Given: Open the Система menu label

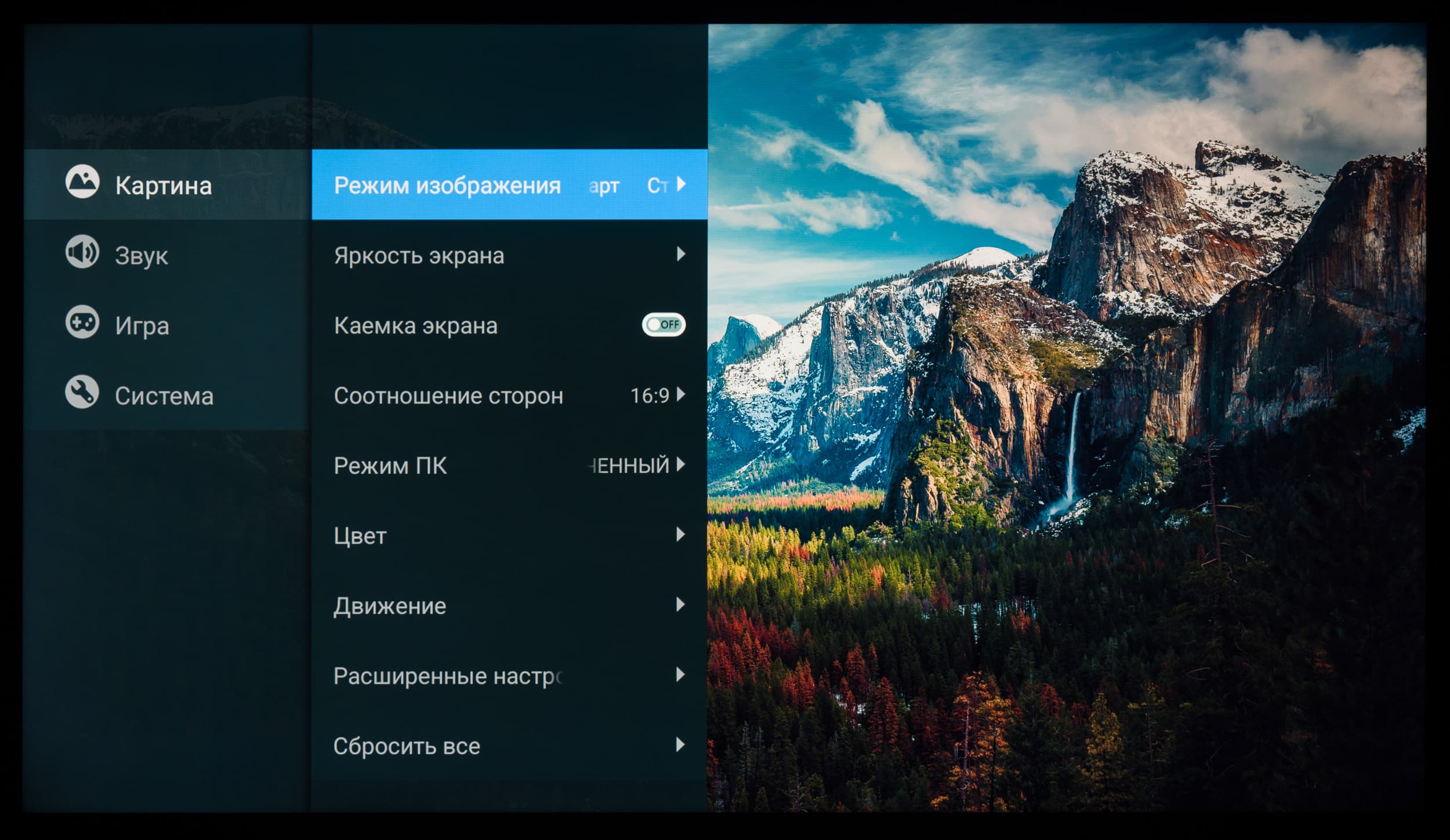Looking at the screenshot, I should [x=164, y=397].
